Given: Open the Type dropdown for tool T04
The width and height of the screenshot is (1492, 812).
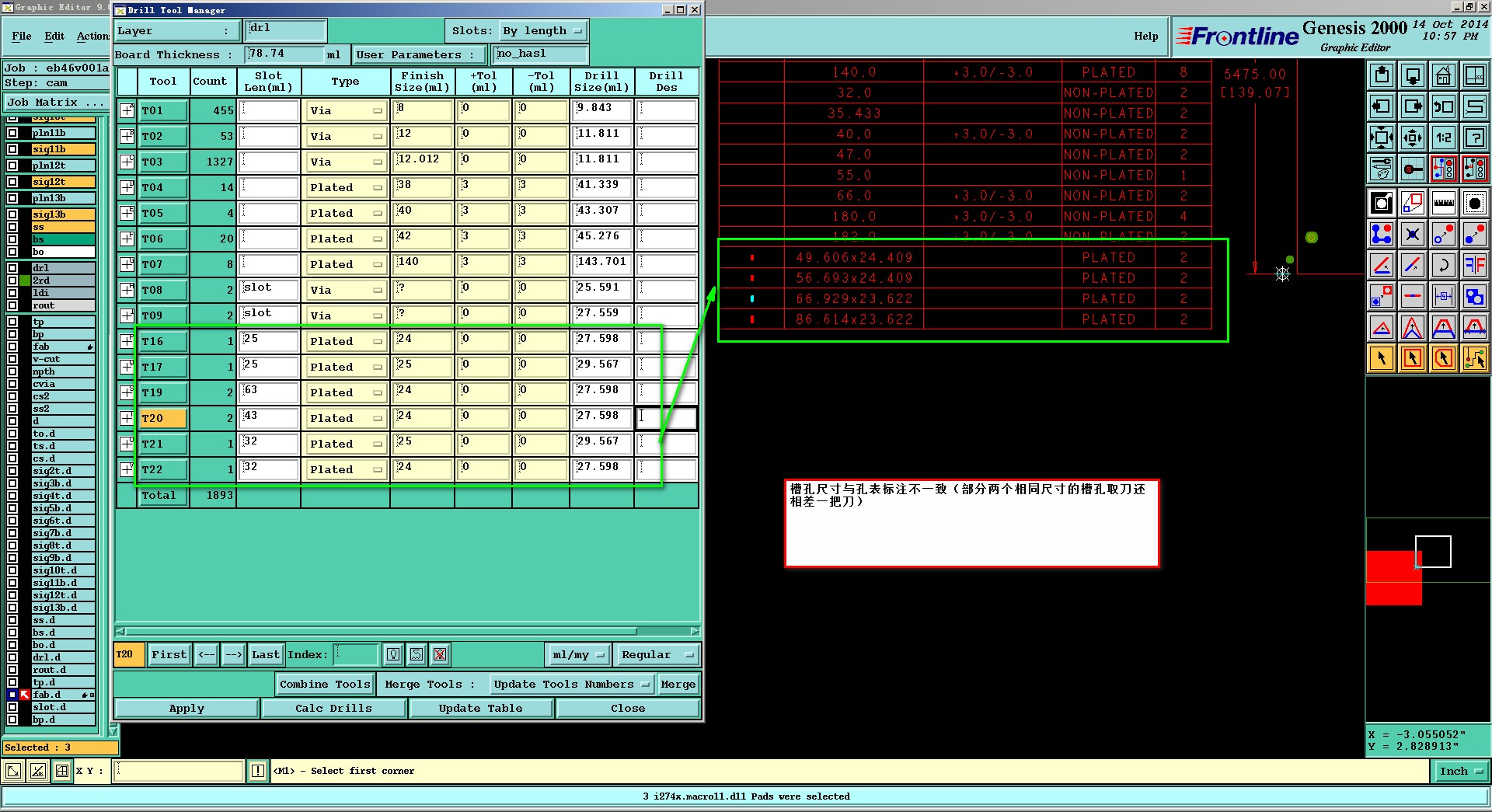Looking at the screenshot, I should [x=346, y=187].
